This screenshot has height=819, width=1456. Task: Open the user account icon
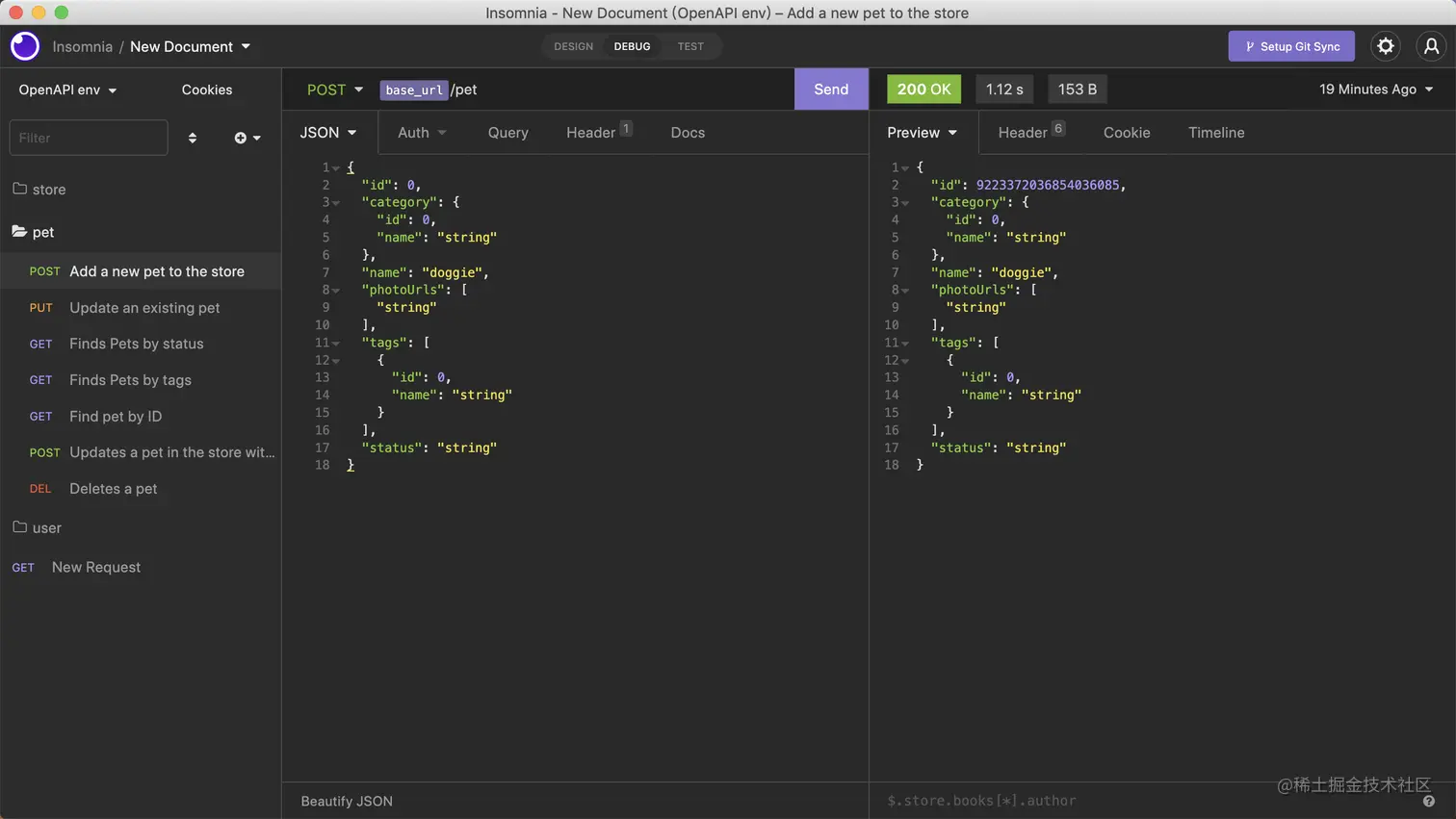(x=1432, y=46)
